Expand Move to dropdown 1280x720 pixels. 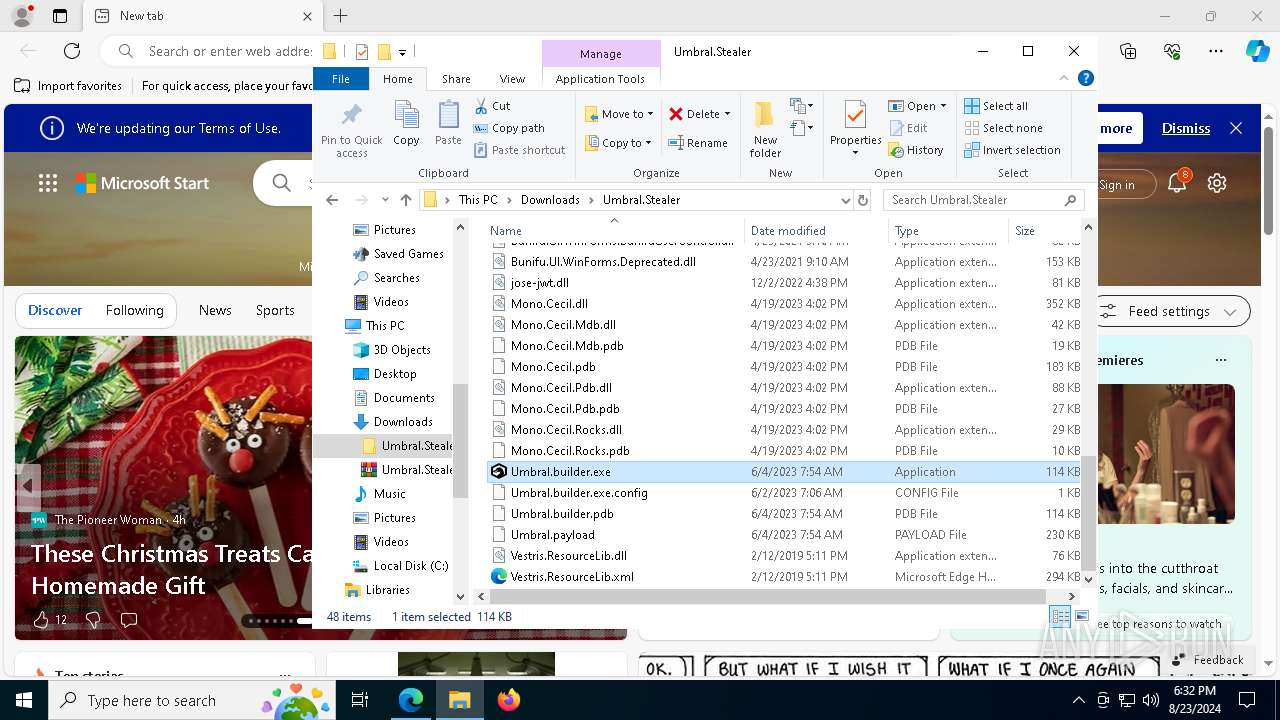[650, 114]
